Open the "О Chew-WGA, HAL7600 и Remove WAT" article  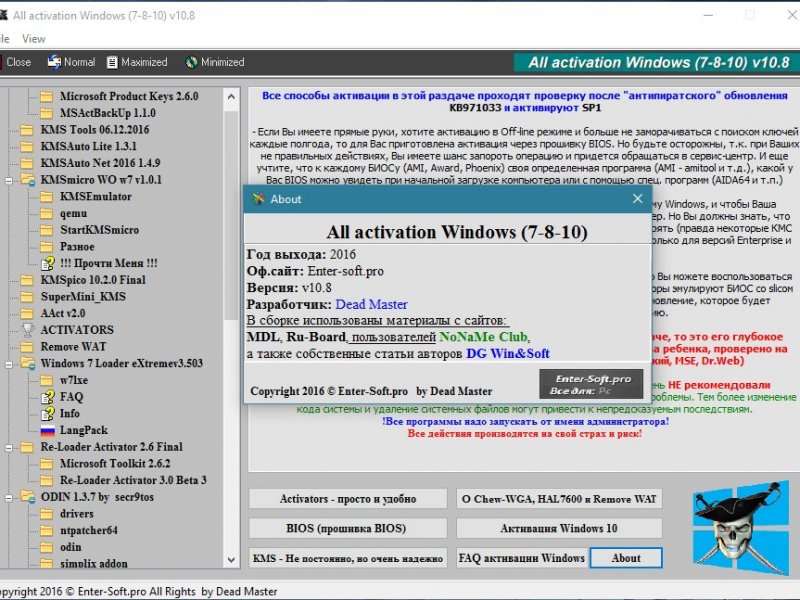tap(559, 499)
